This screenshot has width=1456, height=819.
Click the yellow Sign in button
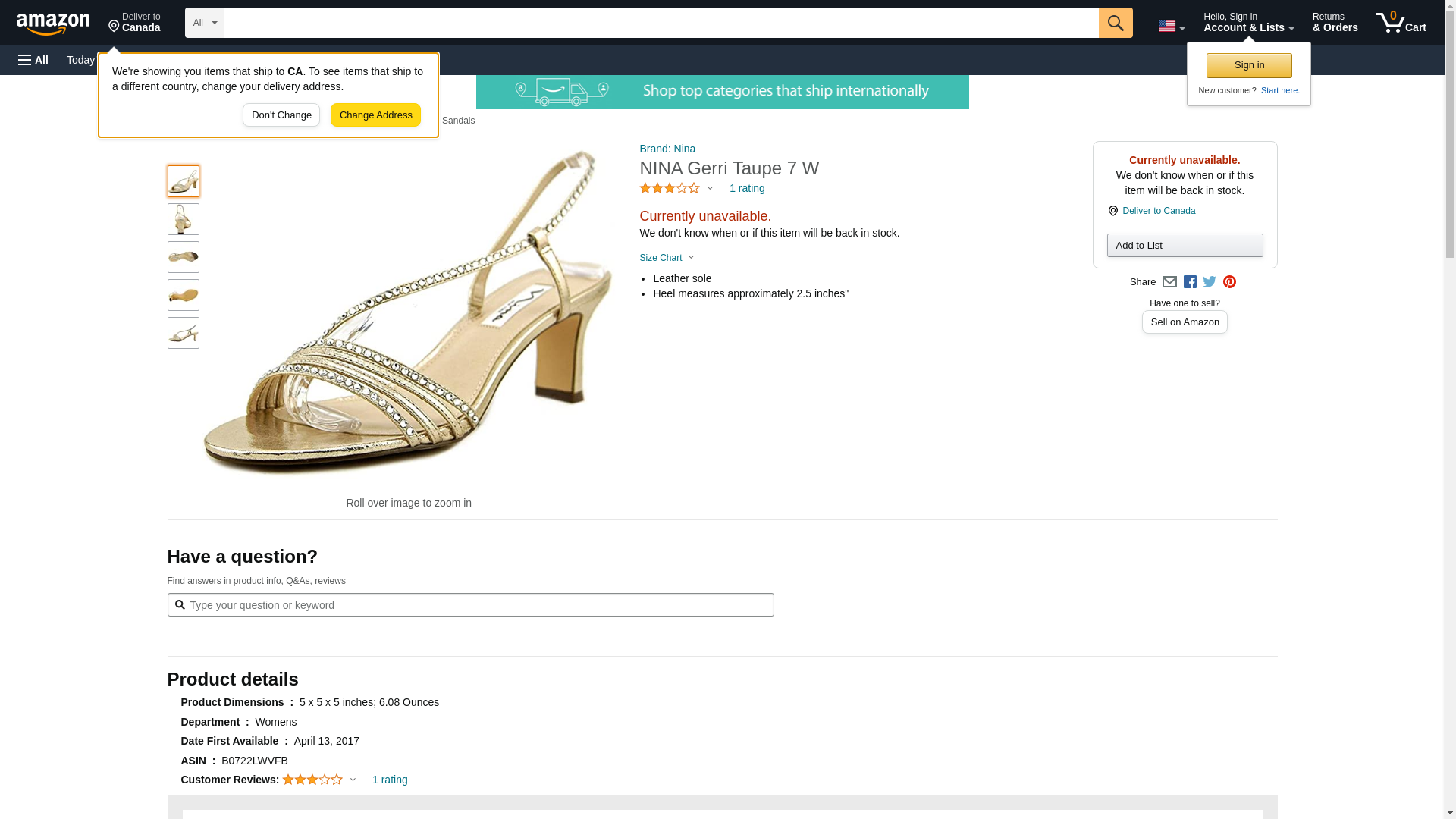coord(1249,65)
